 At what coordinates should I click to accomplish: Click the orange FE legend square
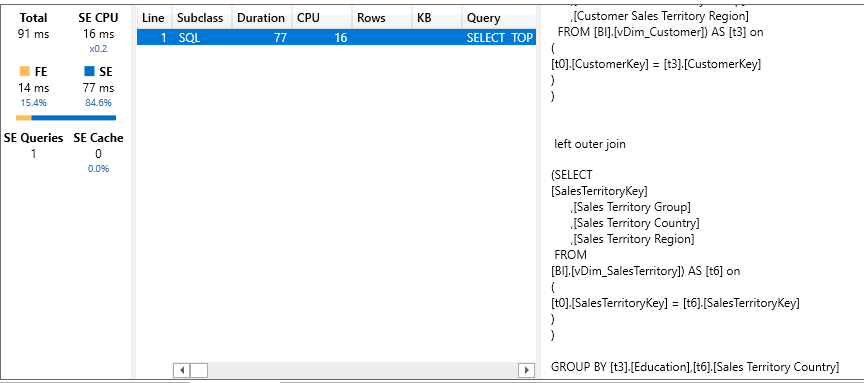tap(24, 71)
